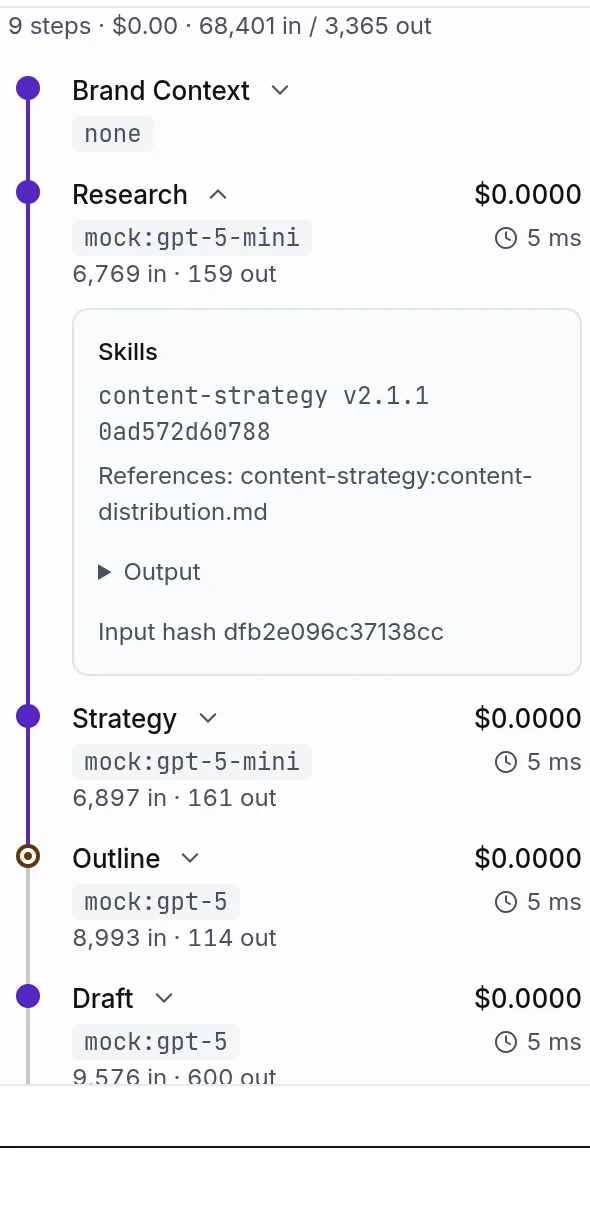The width and height of the screenshot is (590, 1210).
Task: Click the Strategy step timeline dot
Action: click(28, 716)
